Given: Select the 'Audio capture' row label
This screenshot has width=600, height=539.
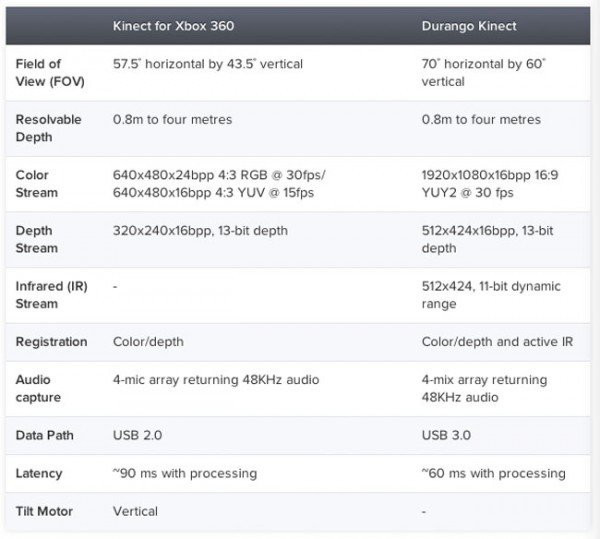Looking at the screenshot, I should [x=38, y=389].
